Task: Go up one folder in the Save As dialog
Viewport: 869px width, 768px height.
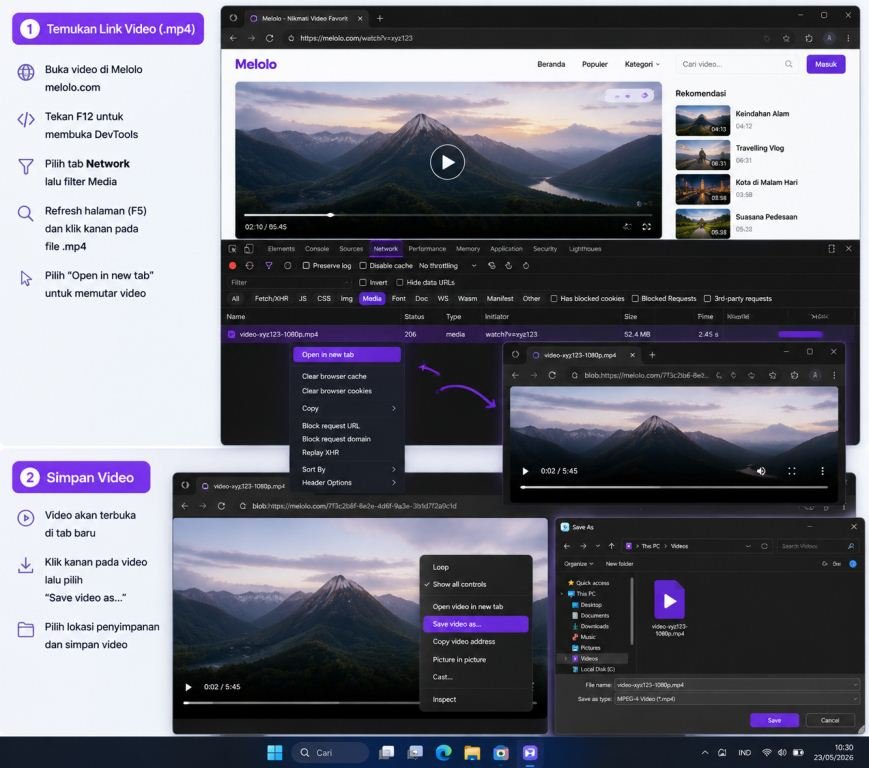Action: 611,546
